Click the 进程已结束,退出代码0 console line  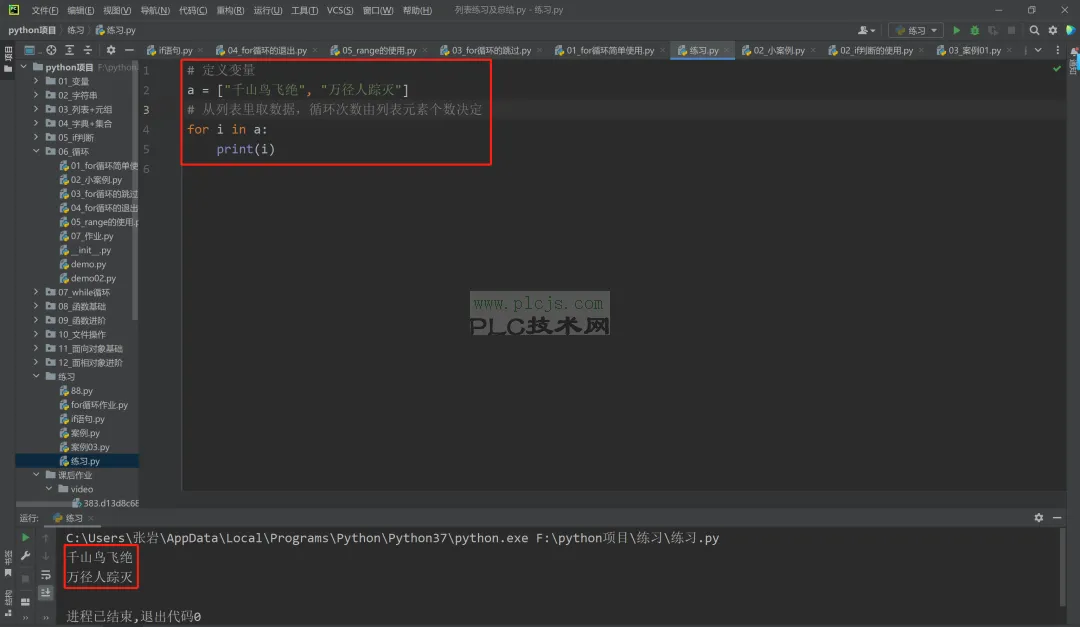pos(134,616)
